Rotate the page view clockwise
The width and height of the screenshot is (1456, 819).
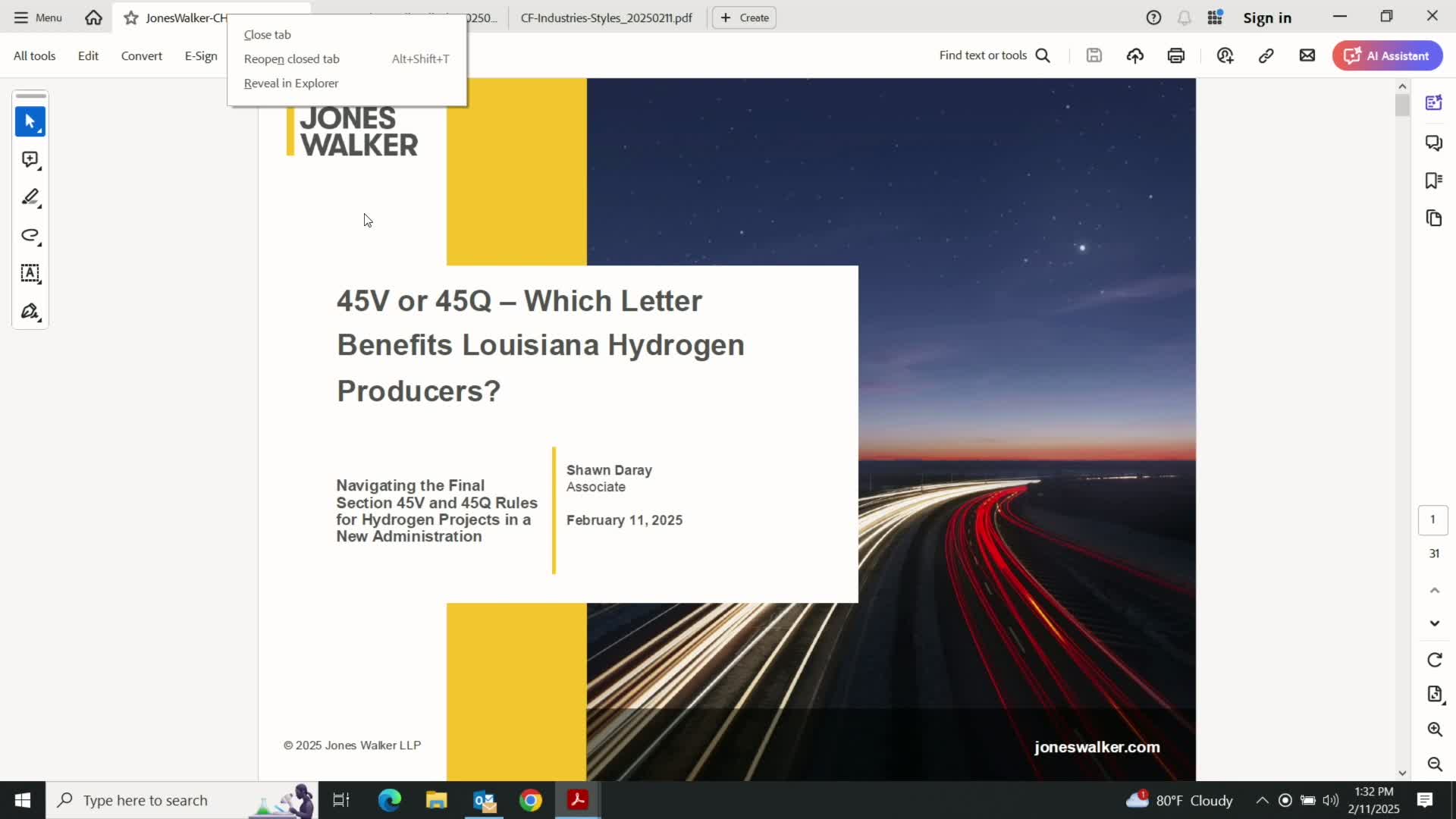pyautogui.click(x=1434, y=660)
